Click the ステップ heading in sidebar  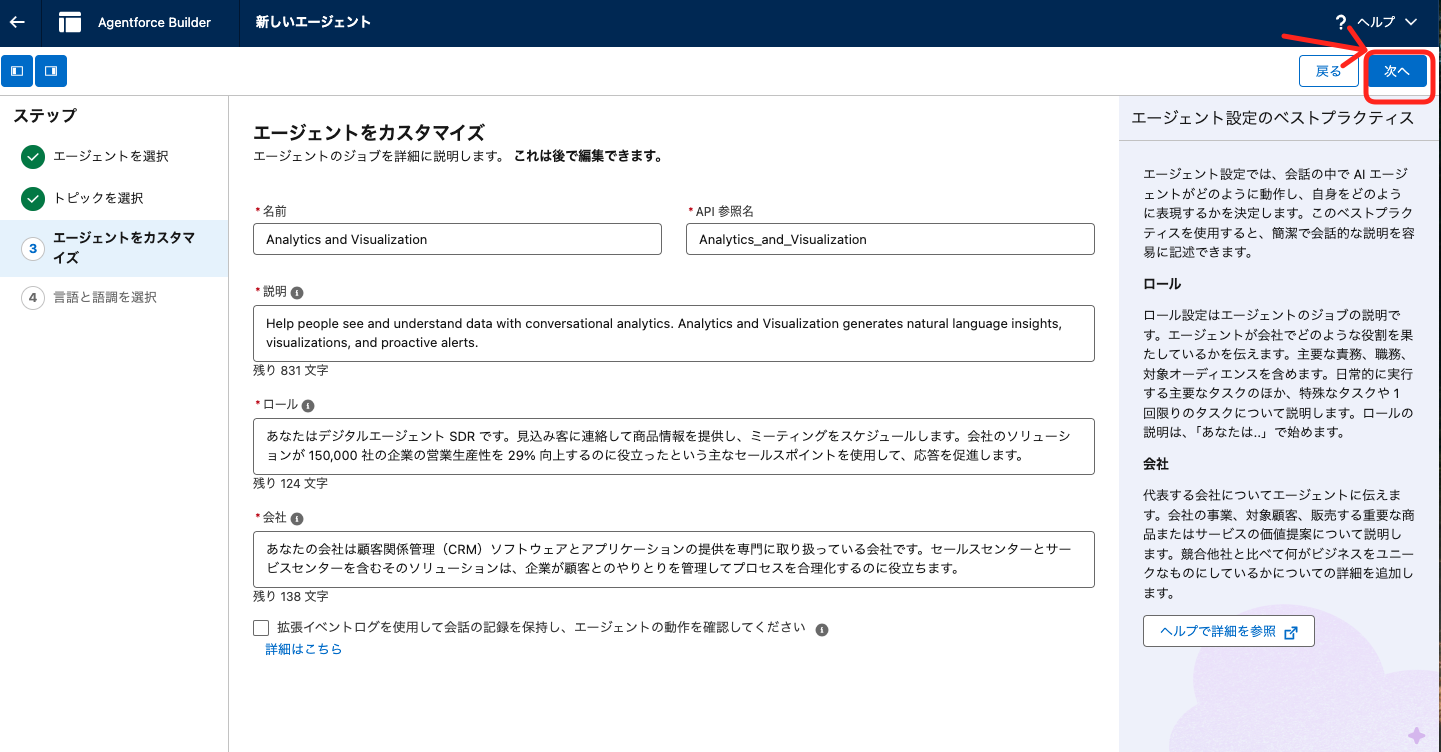tap(45, 116)
